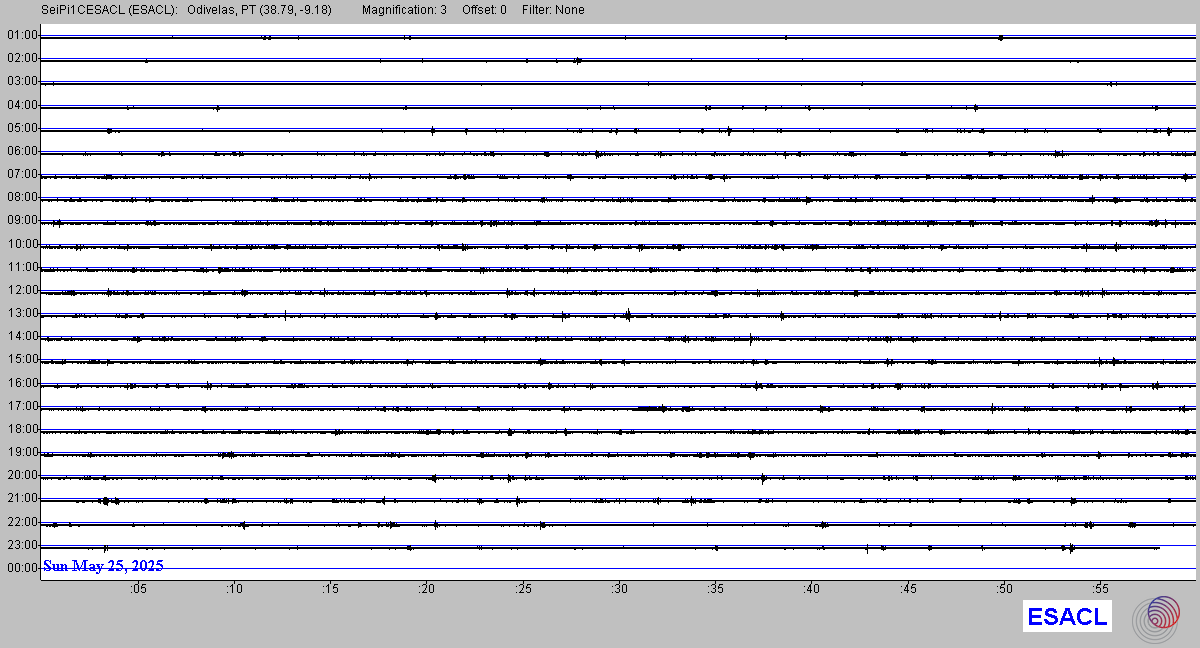Click the :15 minute axis label
Image resolution: width=1200 pixels, height=648 pixels.
[330, 590]
